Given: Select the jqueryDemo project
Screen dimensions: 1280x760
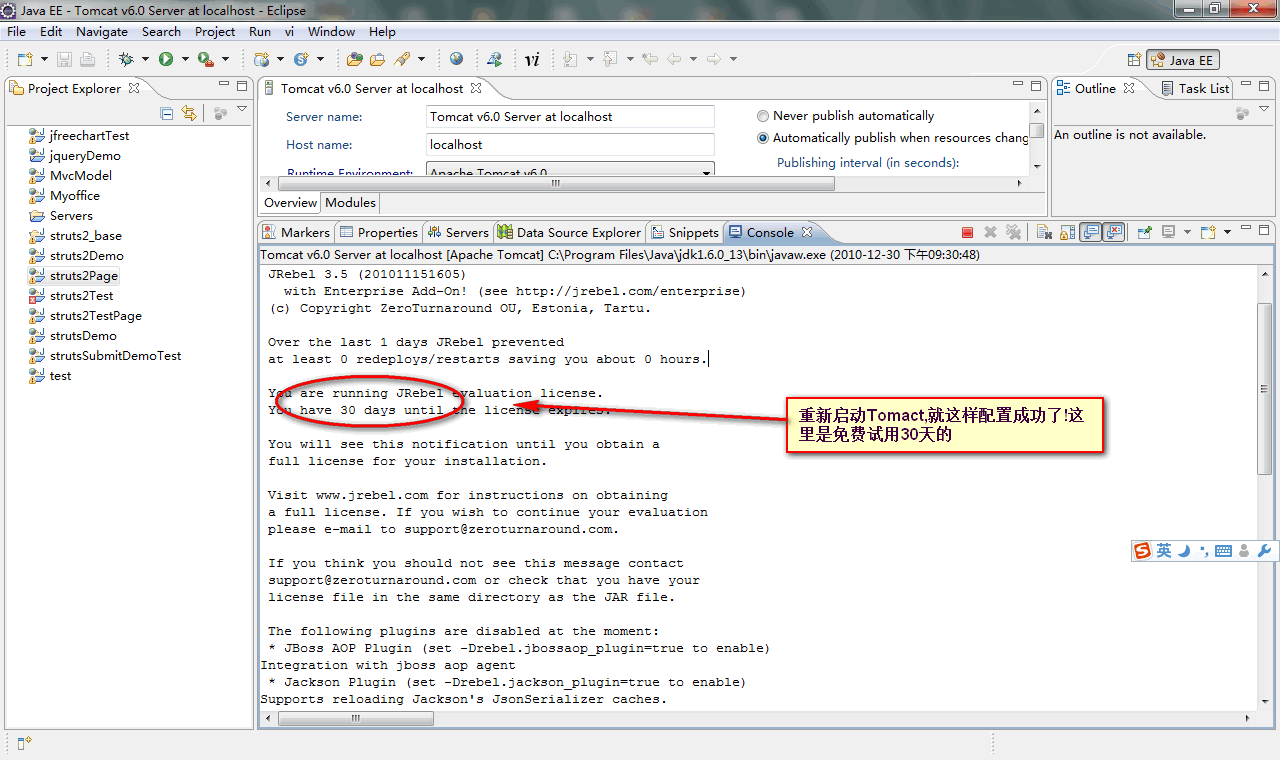Looking at the screenshot, I should tap(75, 156).
